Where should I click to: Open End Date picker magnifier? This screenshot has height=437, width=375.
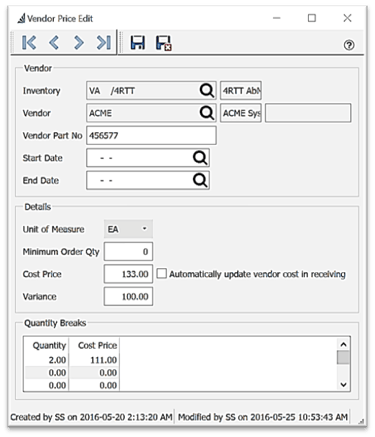pyautogui.click(x=200, y=180)
